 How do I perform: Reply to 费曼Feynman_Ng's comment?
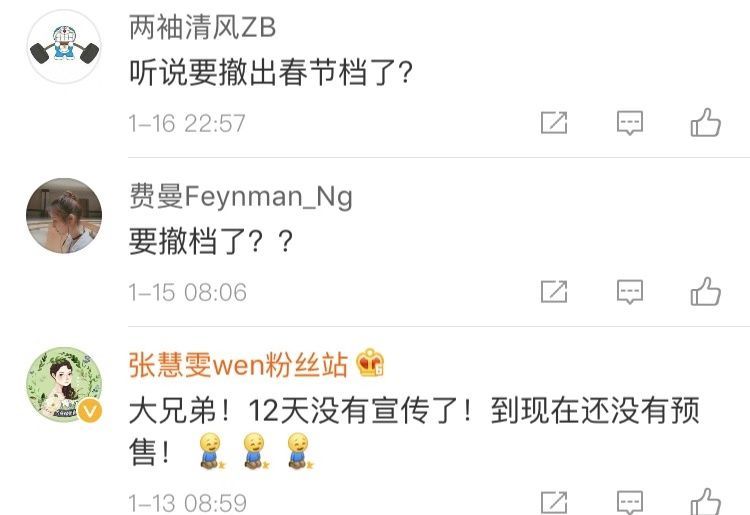tap(630, 292)
